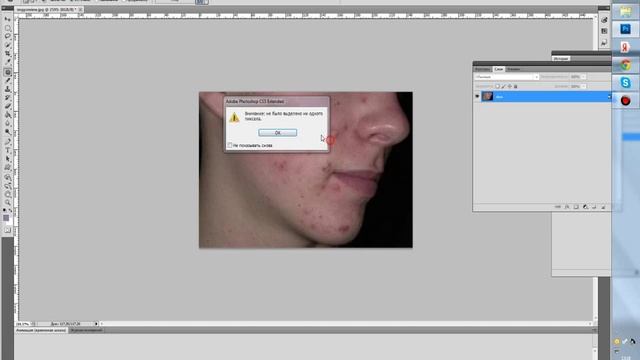Screen dimensions: 640x360
Task: Select the History Brush tool
Action: [8, 98]
